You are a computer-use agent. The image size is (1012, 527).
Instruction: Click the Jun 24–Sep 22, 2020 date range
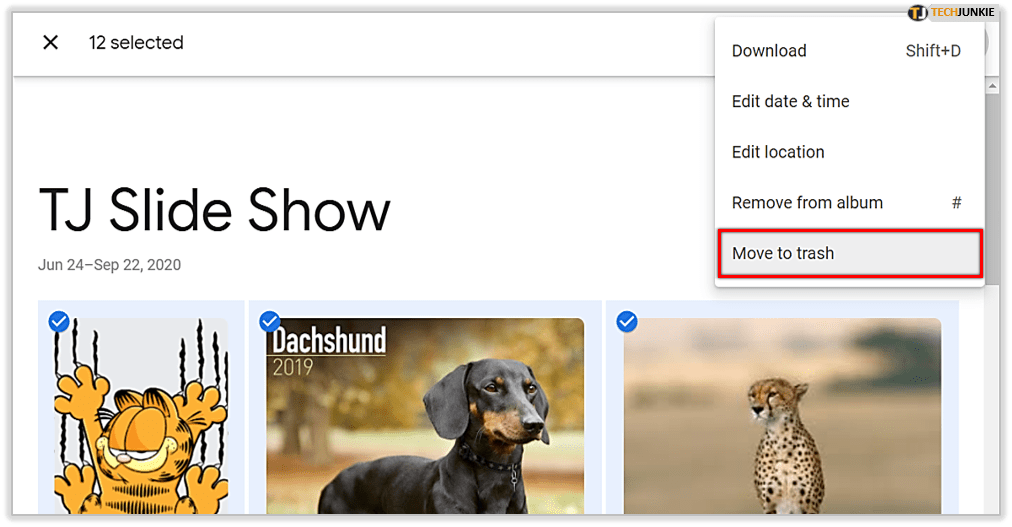pyautogui.click(x=109, y=265)
